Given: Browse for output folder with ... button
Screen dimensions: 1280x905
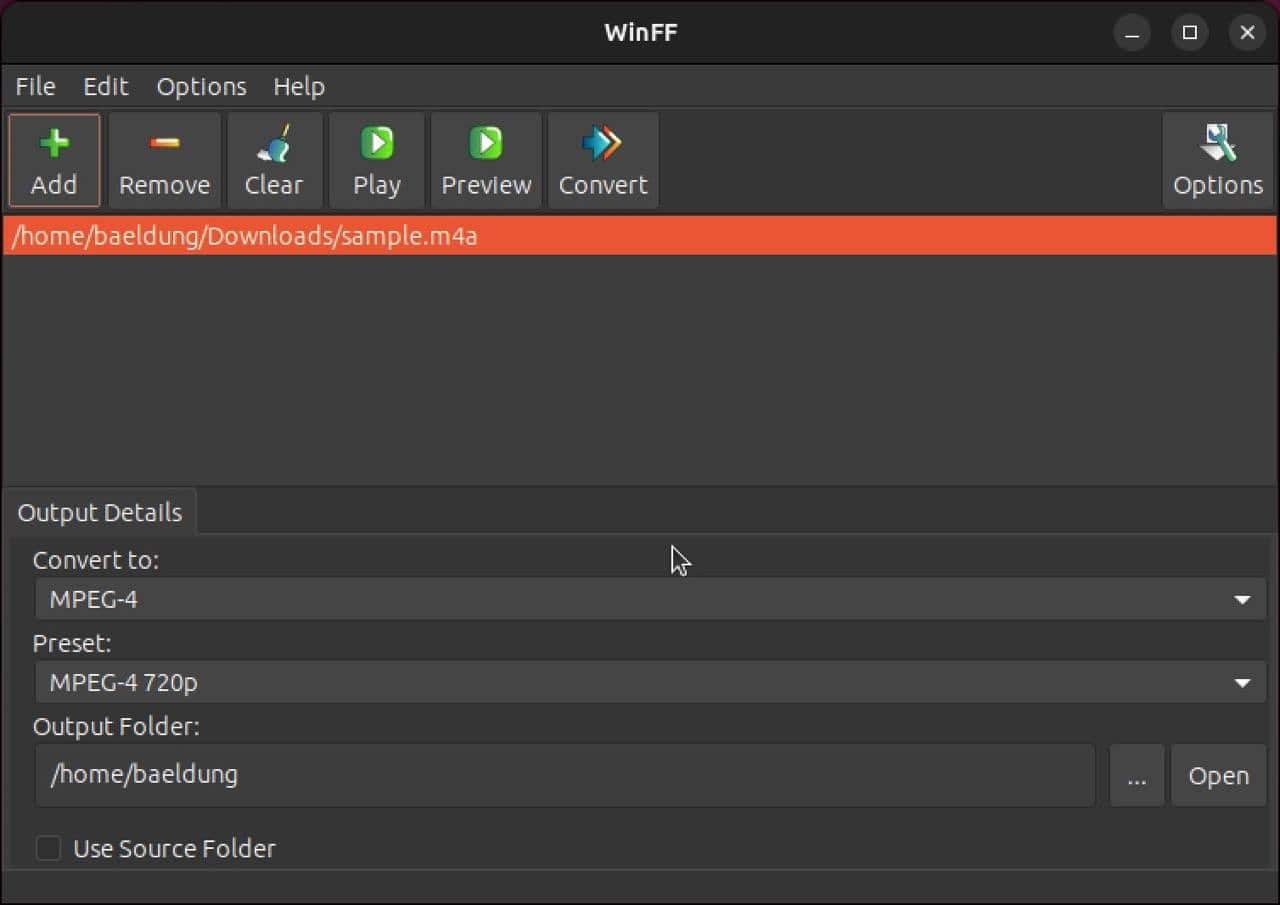Looking at the screenshot, I should click(1137, 775).
